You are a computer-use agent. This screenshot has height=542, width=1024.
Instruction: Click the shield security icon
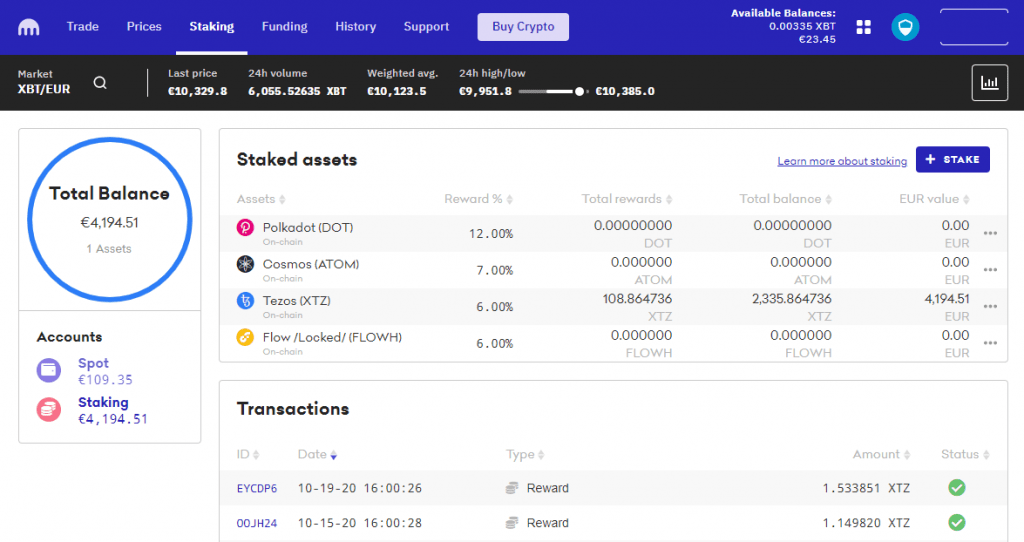[x=905, y=27]
